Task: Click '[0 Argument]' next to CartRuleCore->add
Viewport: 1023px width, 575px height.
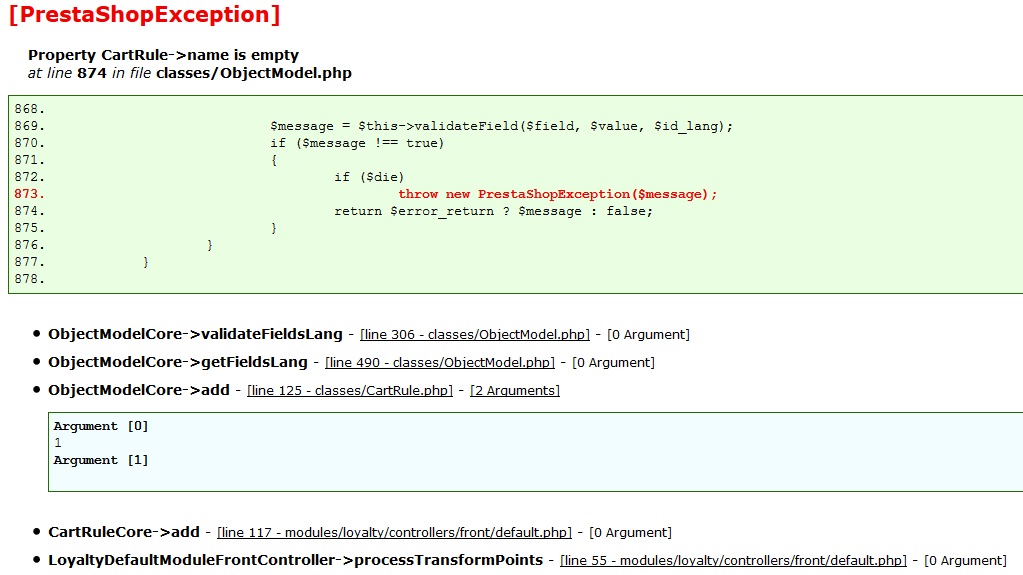Action: pyautogui.click(x=630, y=533)
